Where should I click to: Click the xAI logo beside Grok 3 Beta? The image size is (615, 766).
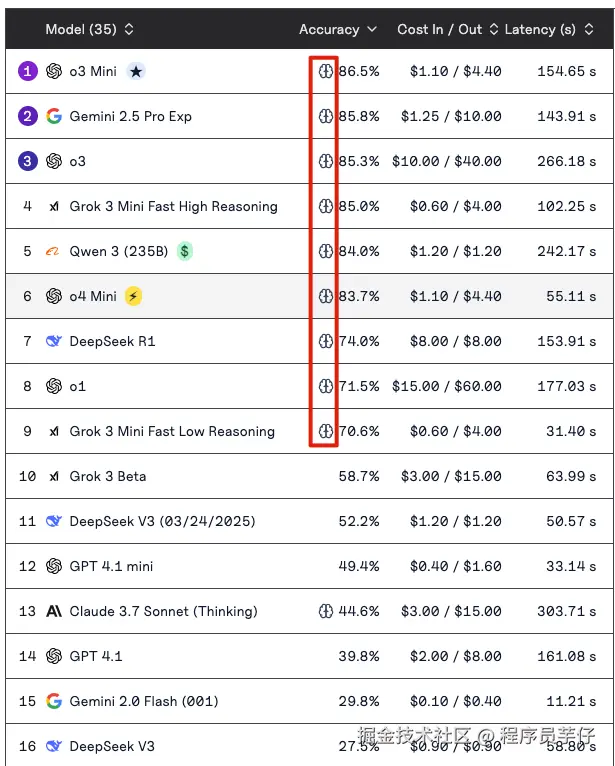[54, 476]
